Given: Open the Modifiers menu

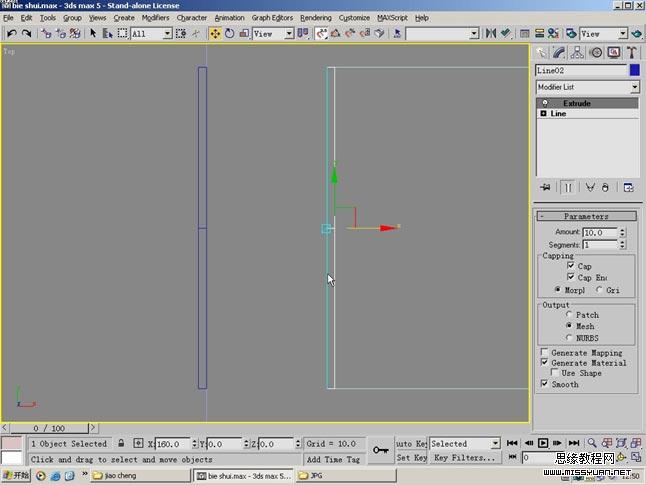Looking at the screenshot, I should click(155, 18).
